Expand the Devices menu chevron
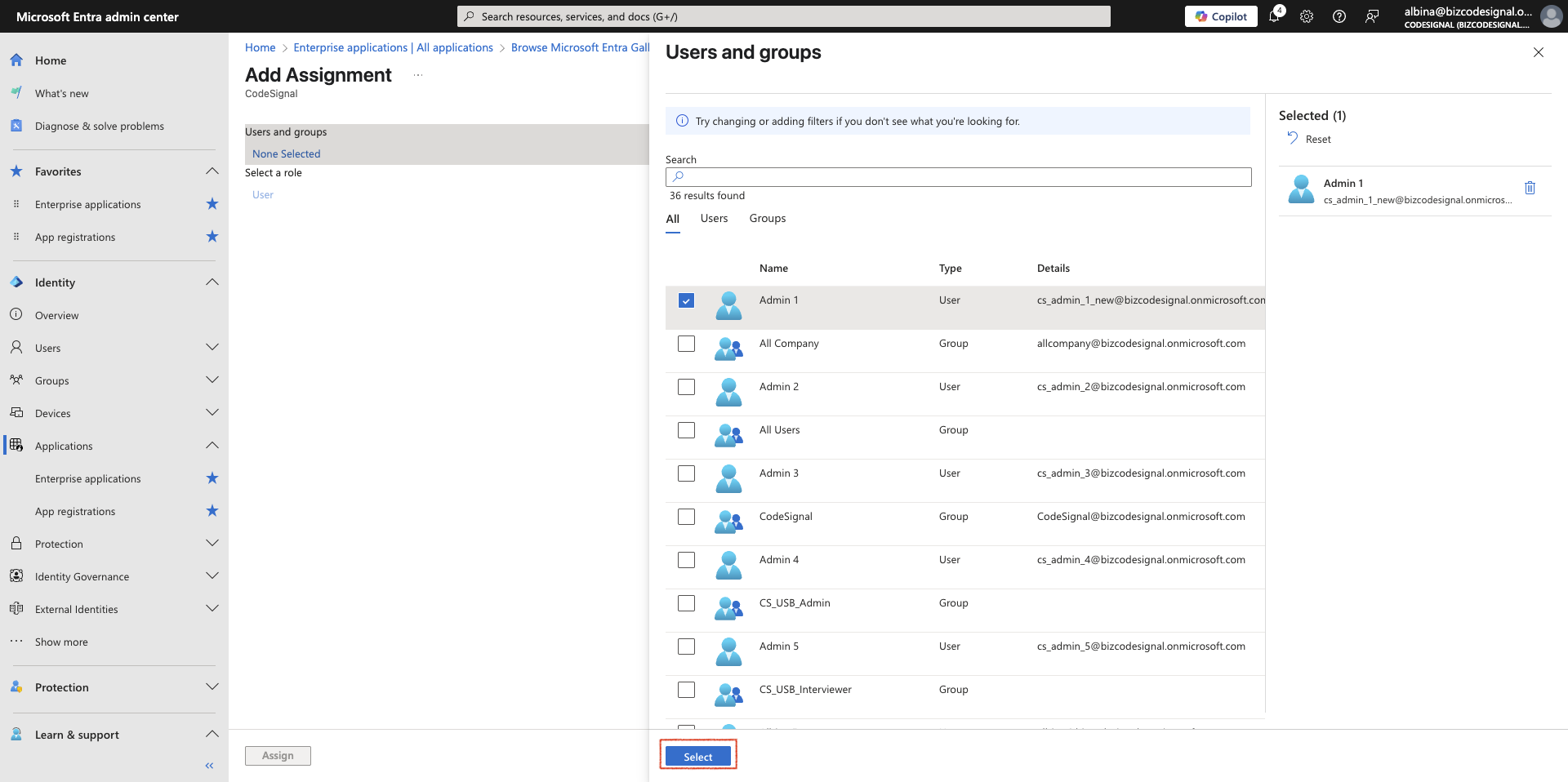This screenshot has height=782, width=1568. (x=212, y=413)
